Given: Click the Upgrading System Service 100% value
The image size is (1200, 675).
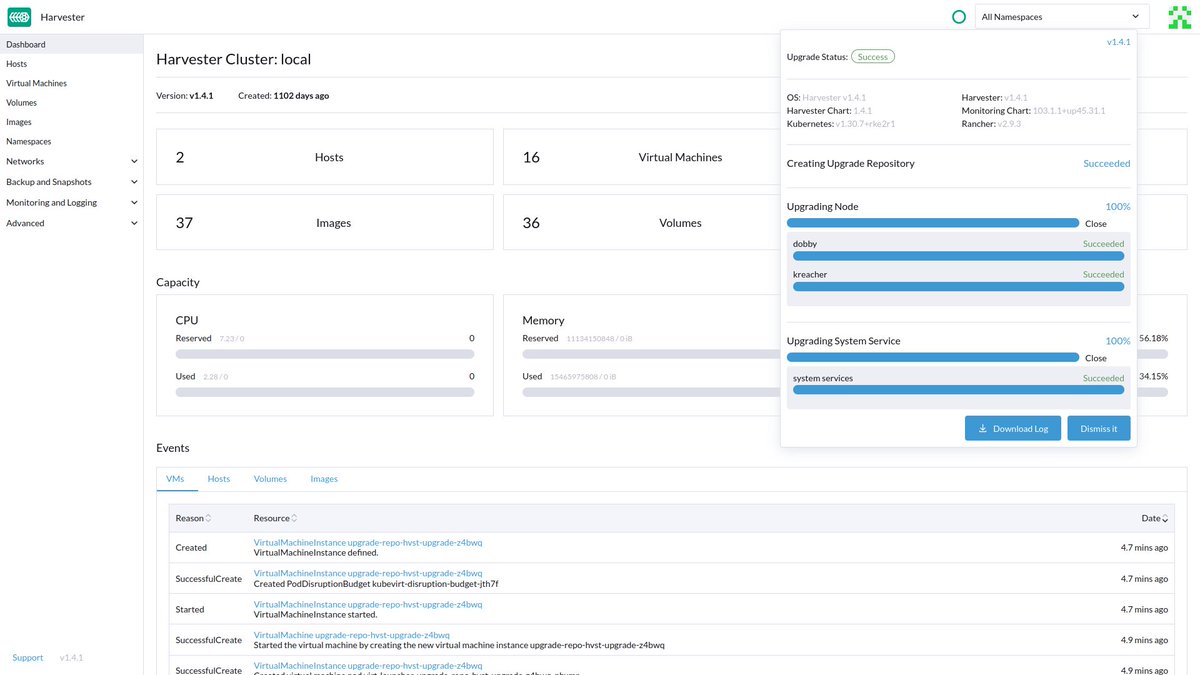Looking at the screenshot, I should tap(1118, 341).
